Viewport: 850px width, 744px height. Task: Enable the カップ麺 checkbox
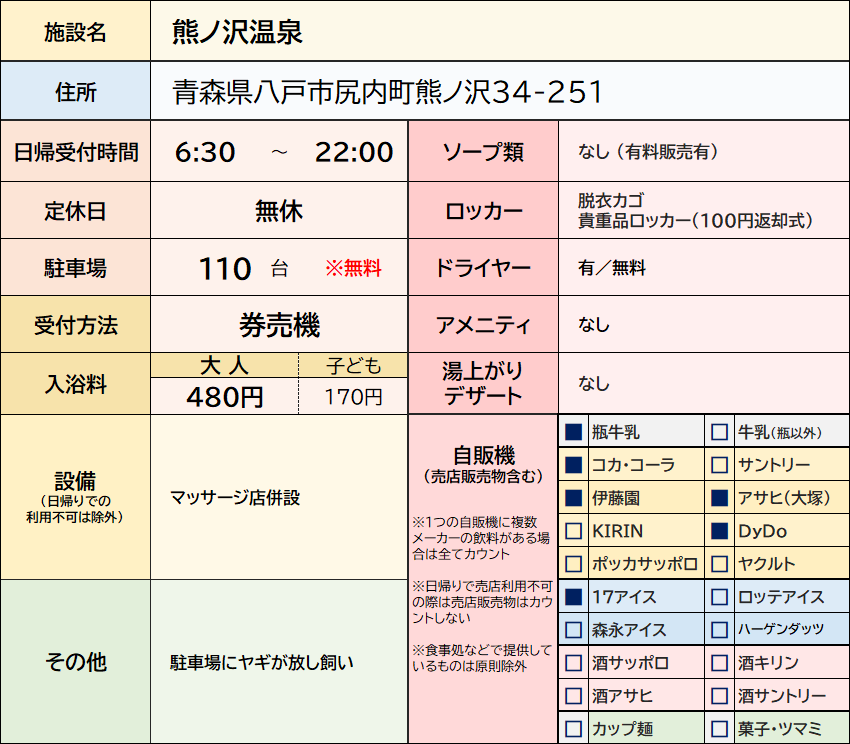pyautogui.click(x=573, y=728)
